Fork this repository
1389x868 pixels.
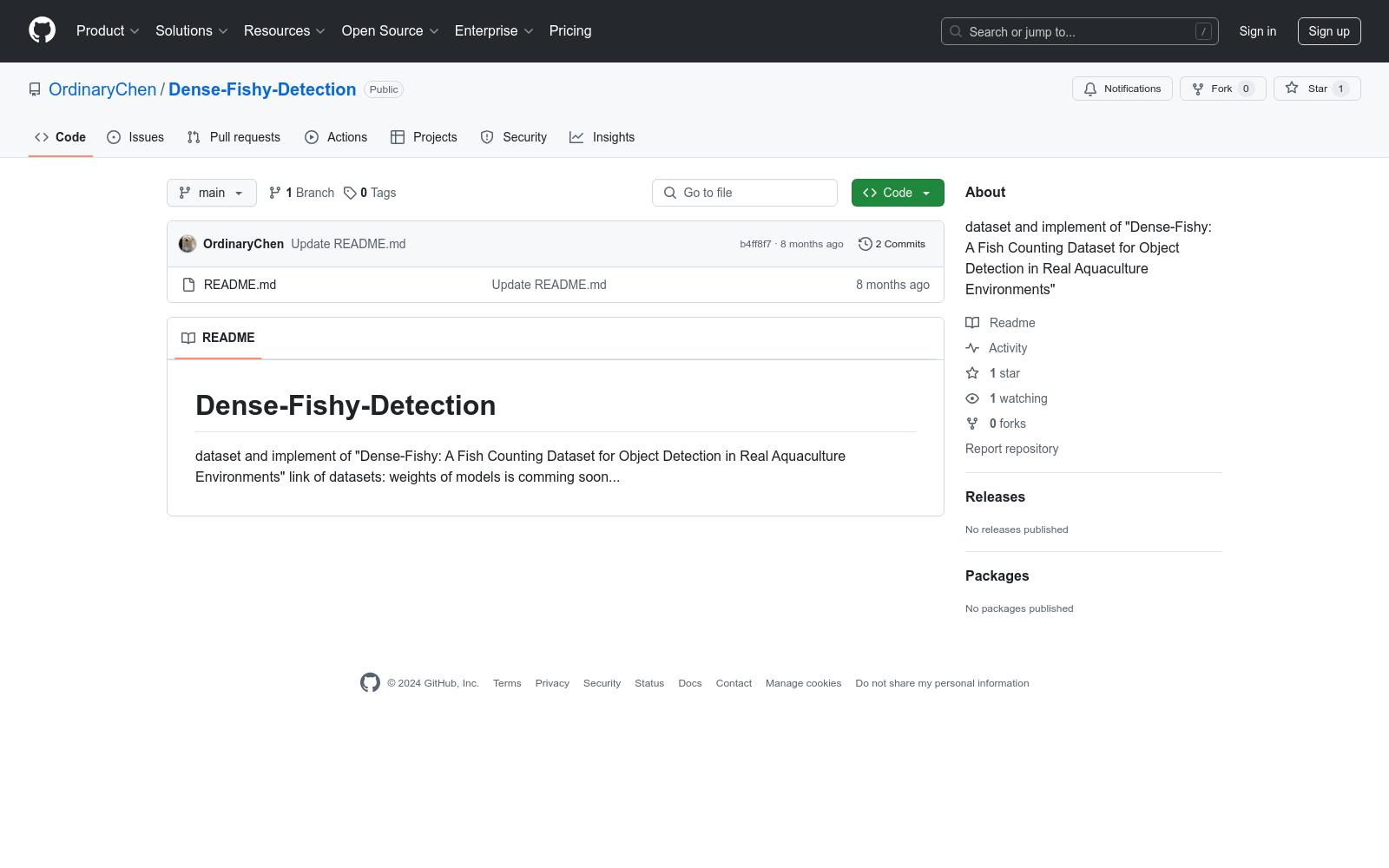coord(1222,89)
